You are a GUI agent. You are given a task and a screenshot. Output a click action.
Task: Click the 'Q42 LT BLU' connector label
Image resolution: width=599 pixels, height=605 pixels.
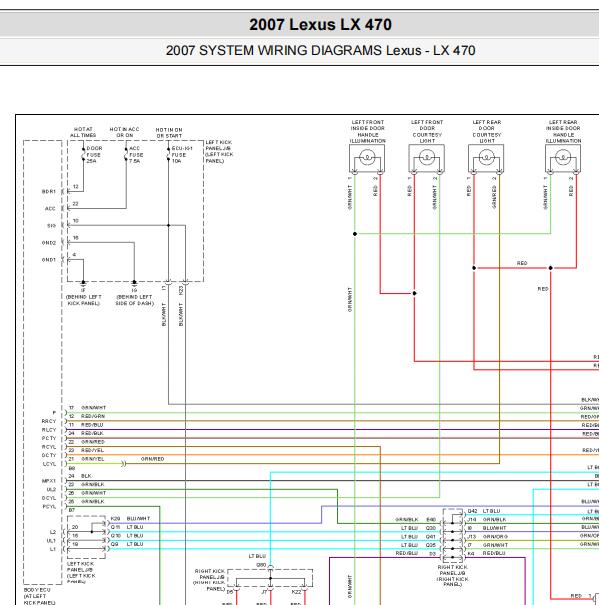coord(484,511)
